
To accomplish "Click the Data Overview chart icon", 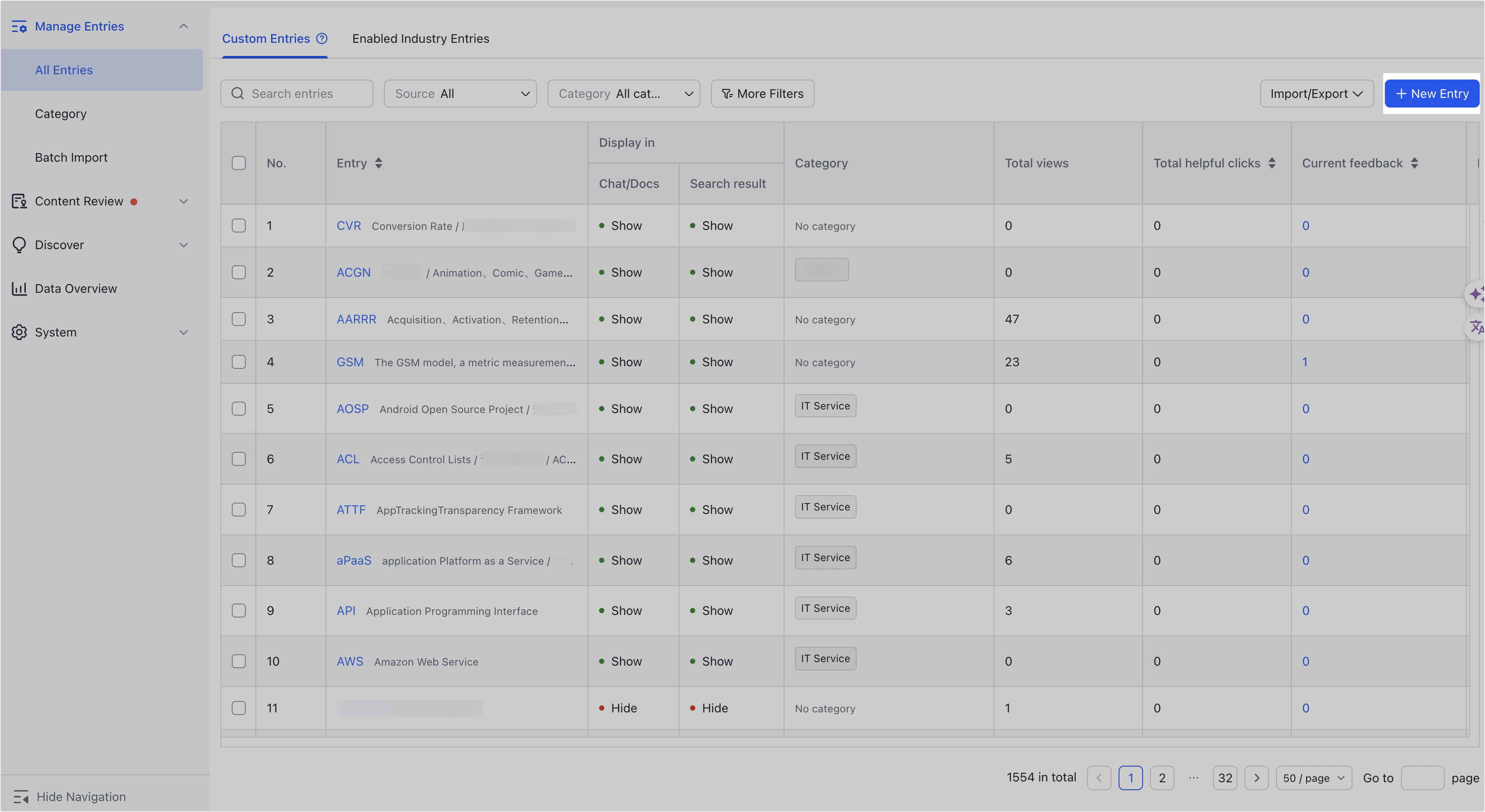I will coord(19,289).
